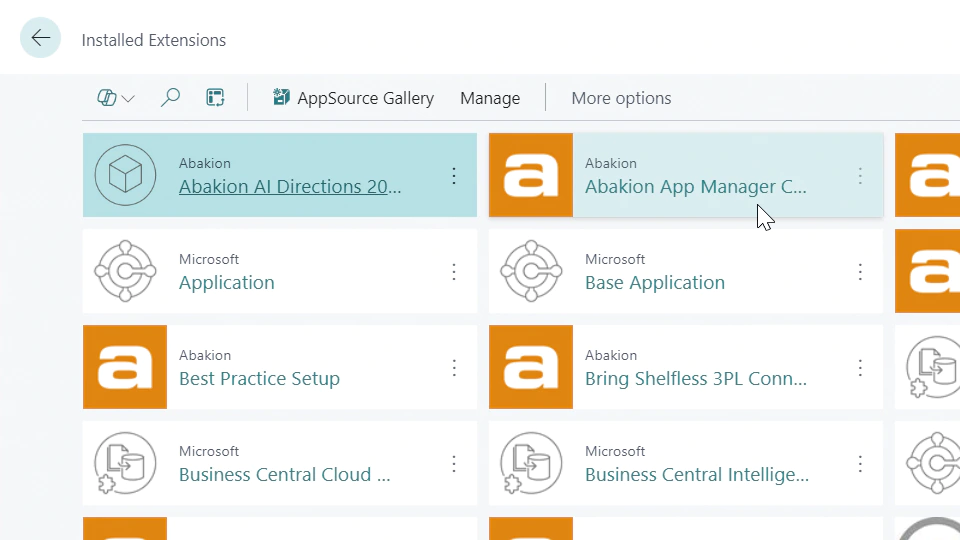Open three-dot menu for Application

click(x=454, y=272)
